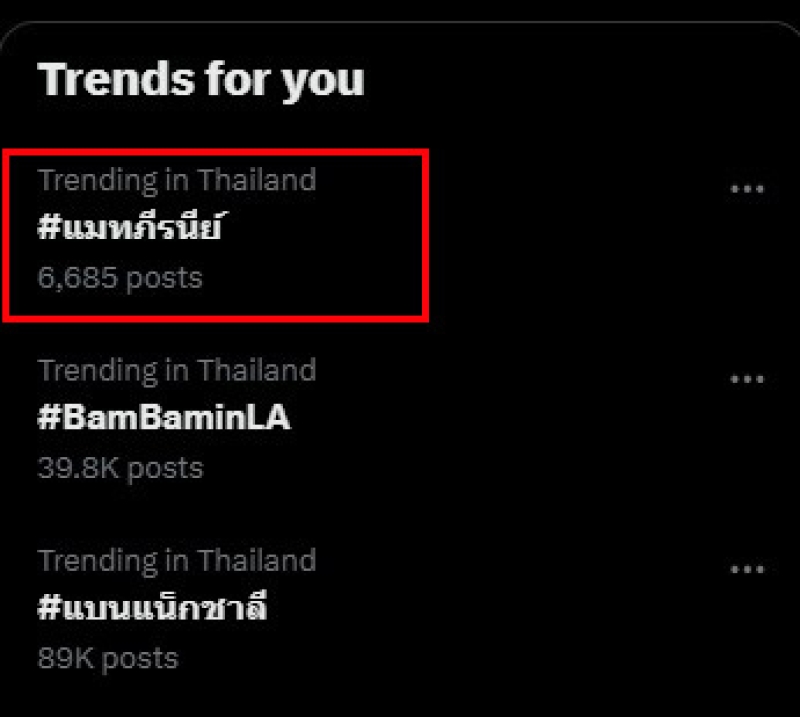Screen dimensions: 800x717
Task: Open the #BamBaminLA hashtag
Action: [x=164, y=418]
